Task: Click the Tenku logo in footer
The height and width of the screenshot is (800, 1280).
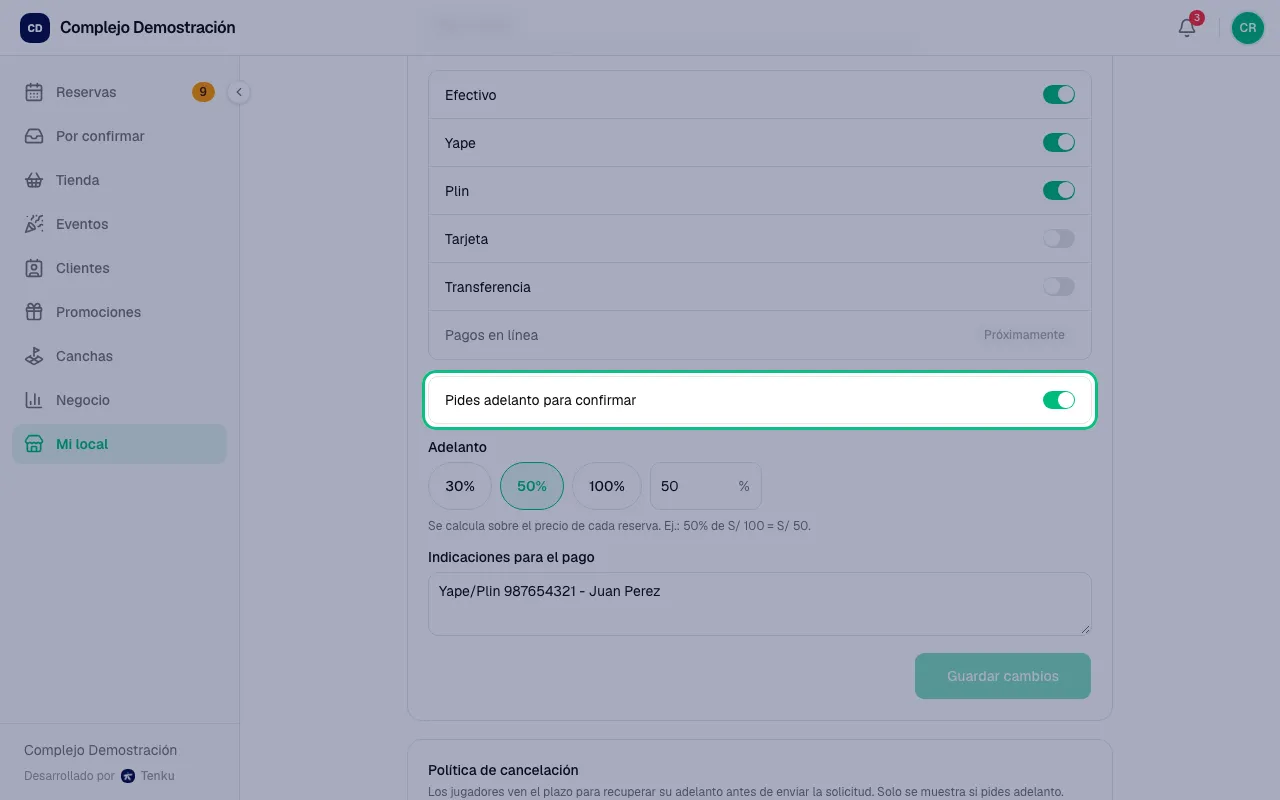Action: pos(127,776)
